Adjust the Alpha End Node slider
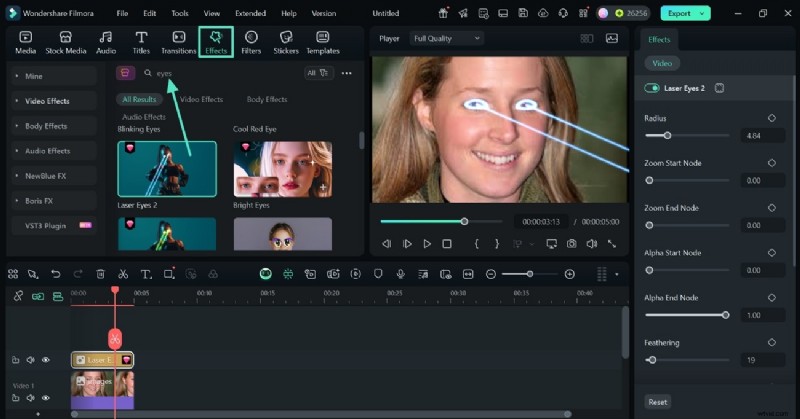Screen dimensions: 800x419 coord(687,315)
